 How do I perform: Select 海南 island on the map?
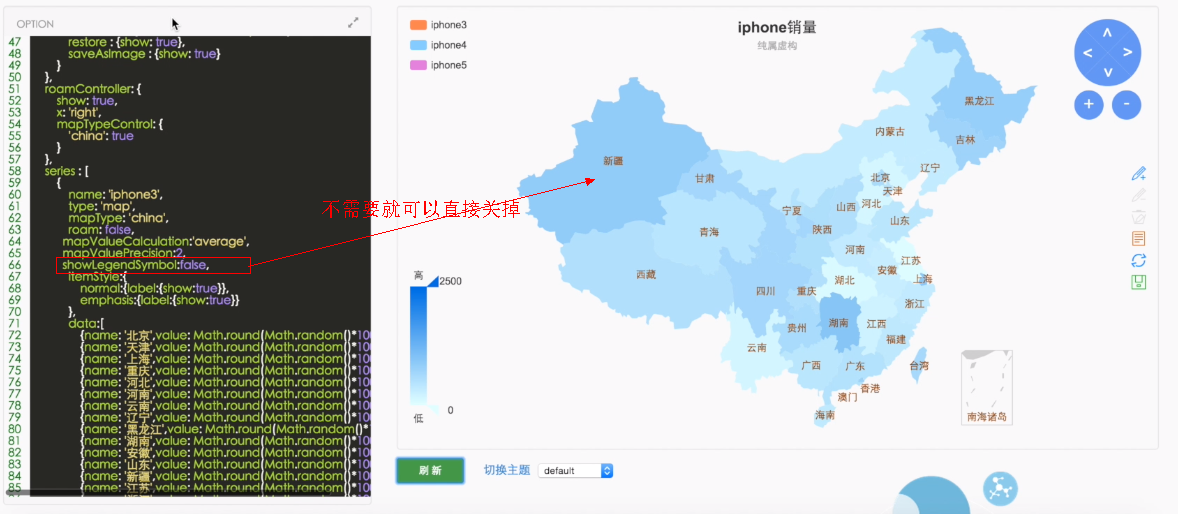825,415
